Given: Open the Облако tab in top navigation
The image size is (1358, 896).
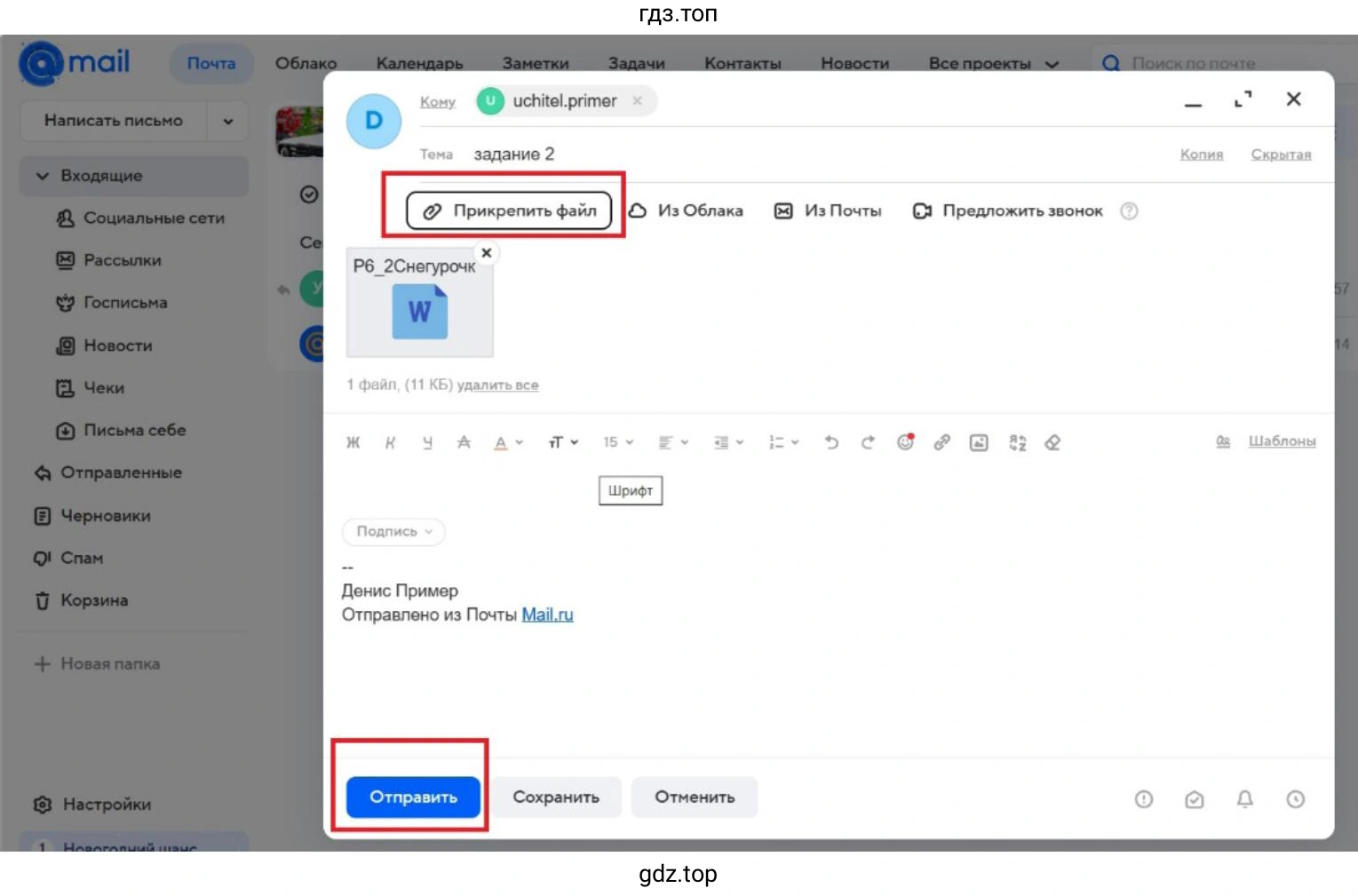Looking at the screenshot, I should 306,63.
